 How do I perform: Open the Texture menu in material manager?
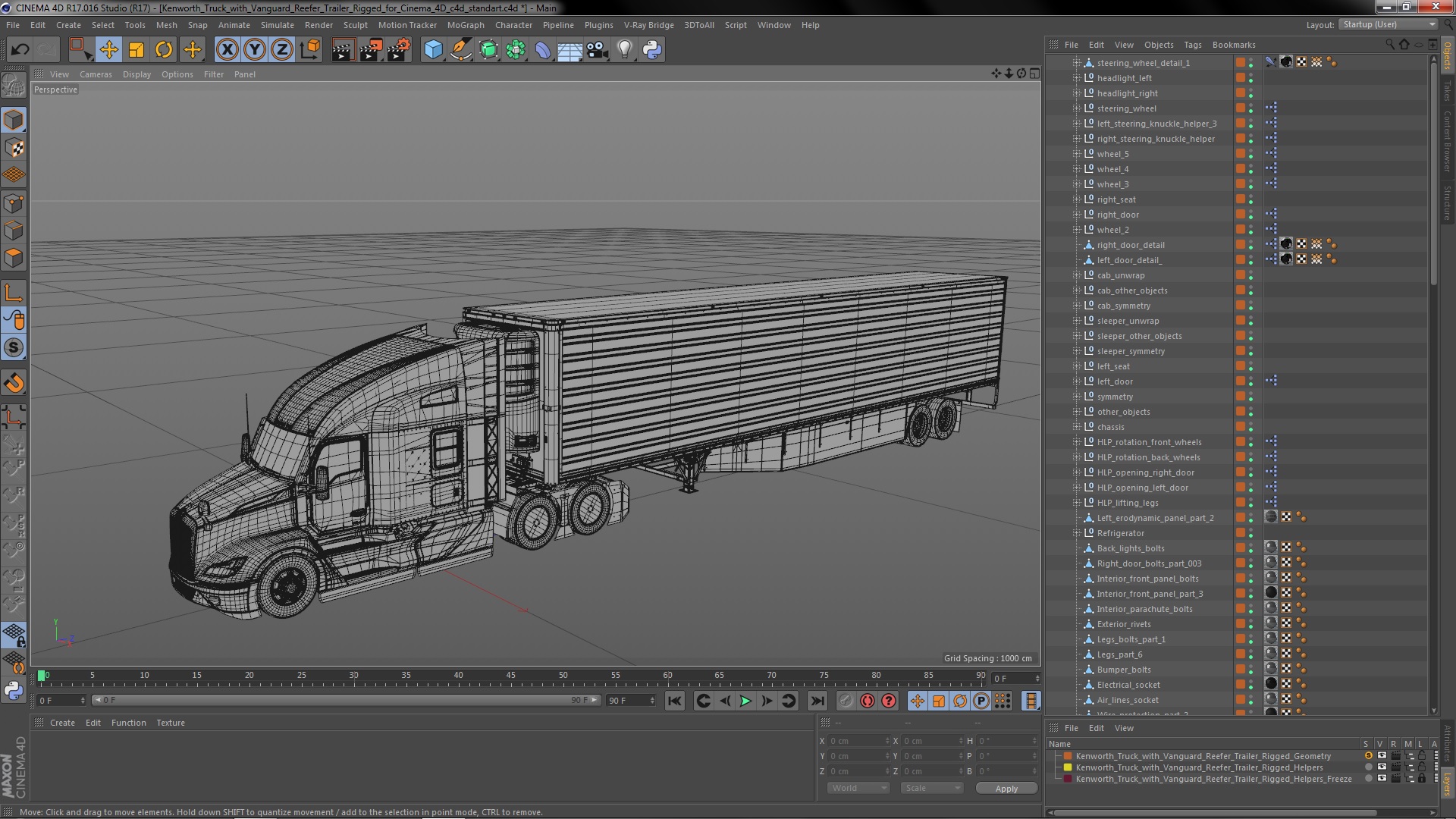pyautogui.click(x=171, y=723)
